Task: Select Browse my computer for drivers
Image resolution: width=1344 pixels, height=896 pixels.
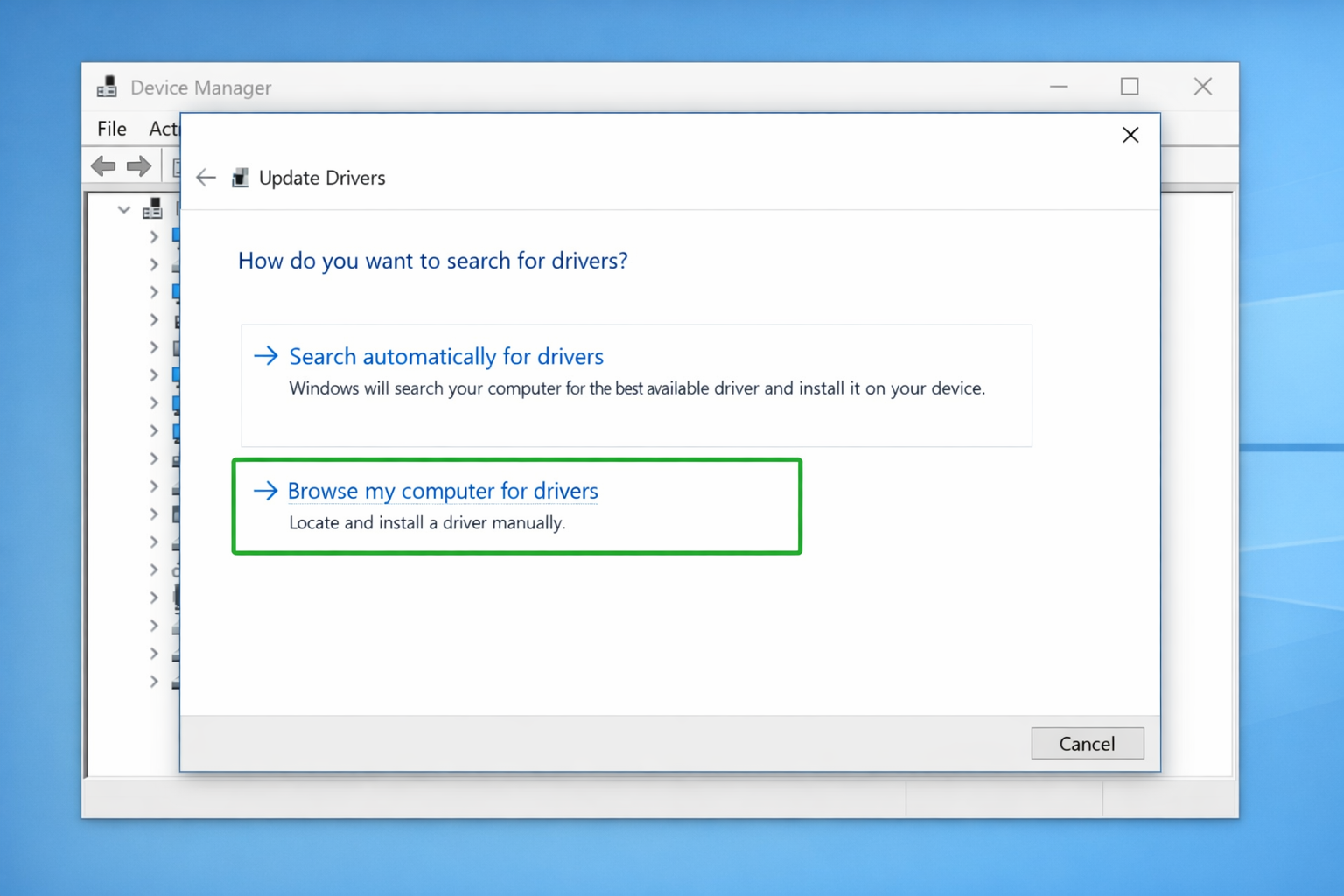Action: (x=442, y=491)
